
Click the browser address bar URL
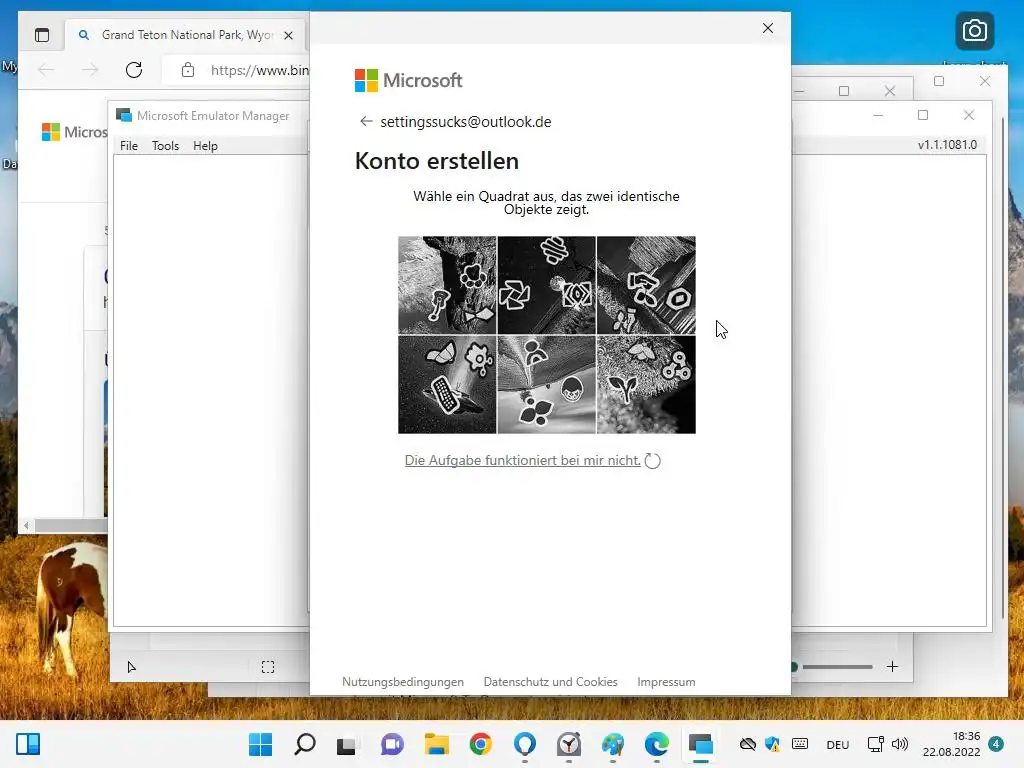pos(259,70)
